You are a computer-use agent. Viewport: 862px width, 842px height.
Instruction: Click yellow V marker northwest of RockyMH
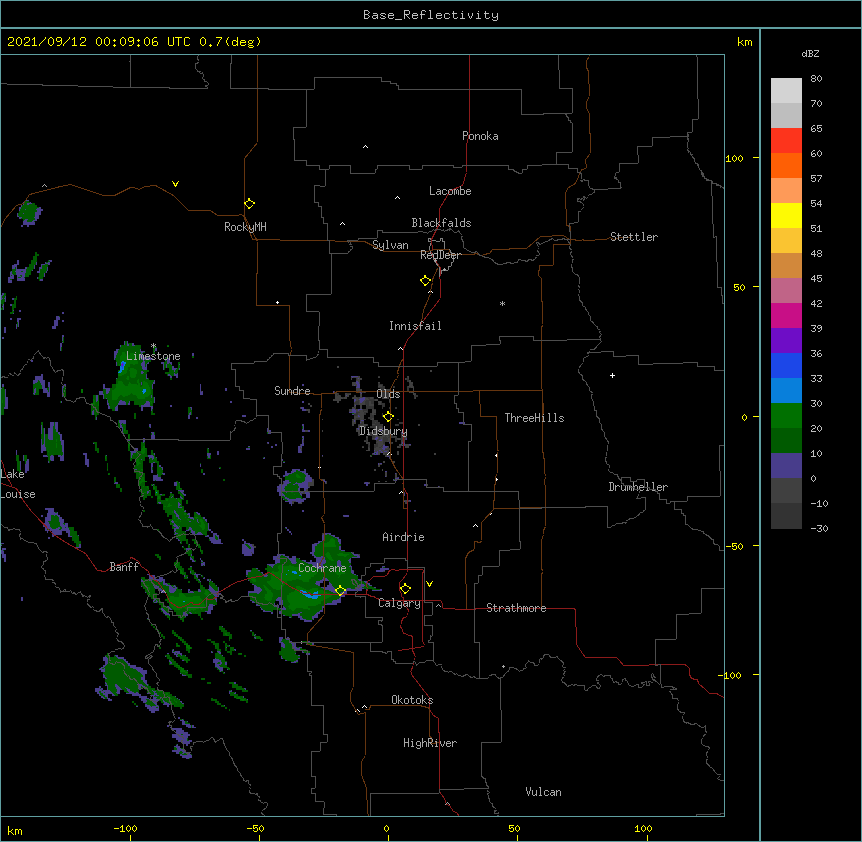tap(175, 184)
